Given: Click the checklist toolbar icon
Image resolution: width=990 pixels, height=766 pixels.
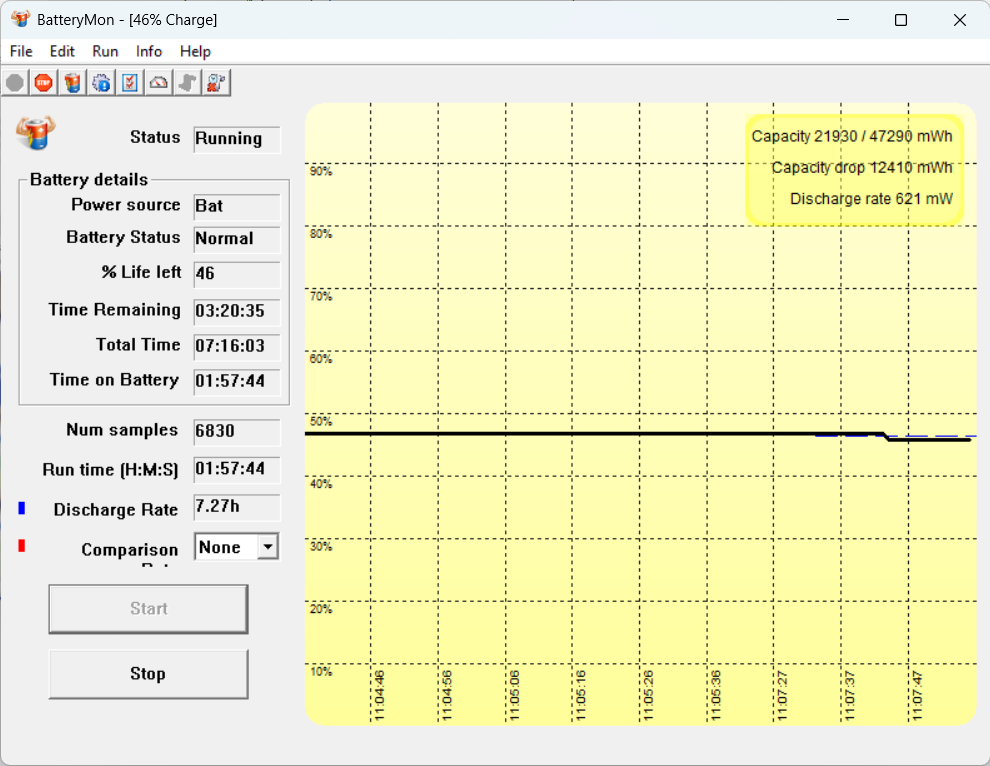Looking at the screenshot, I should coord(130,83).
